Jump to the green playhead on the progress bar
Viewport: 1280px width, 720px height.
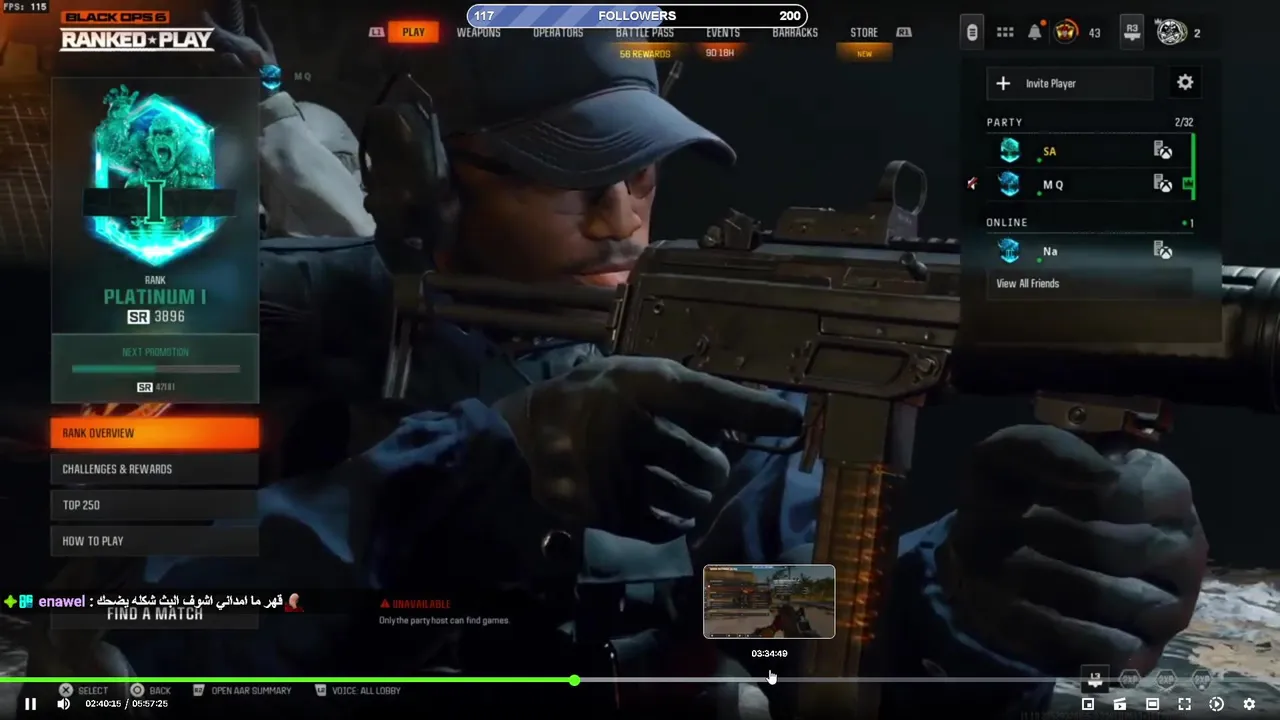[x=574, y=680]
